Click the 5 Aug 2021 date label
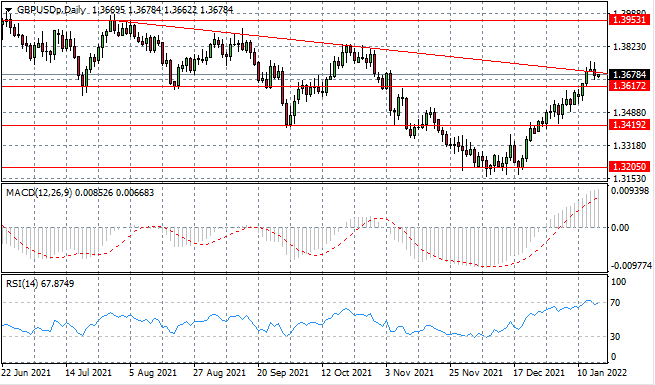The width and height of the screenshot is (655, 385). (152, 372)
